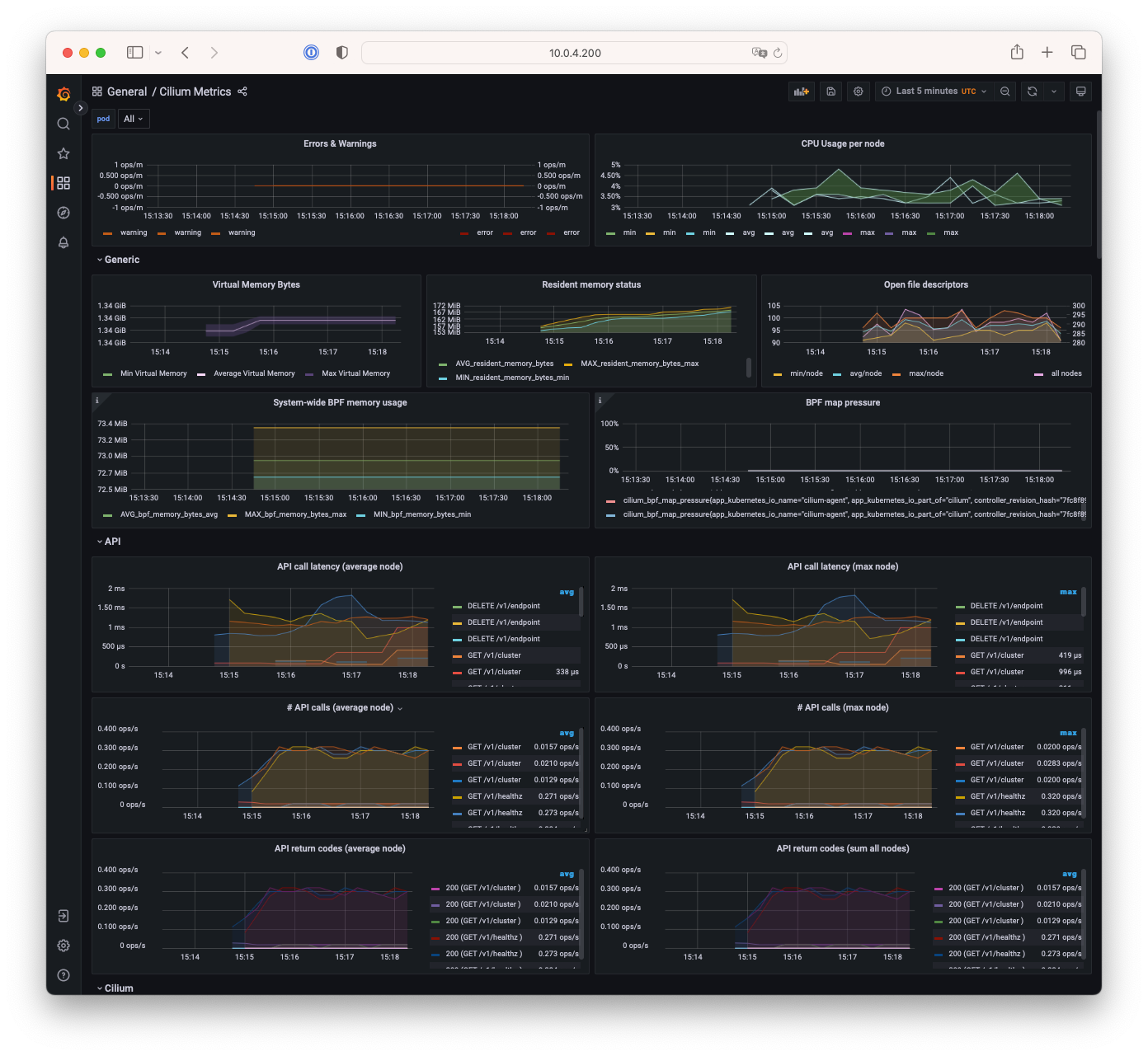Sort API return codes (sum all nodes) legend by avg
This screenshot has height=1056, width=1148.
[x=1070, y=874]
